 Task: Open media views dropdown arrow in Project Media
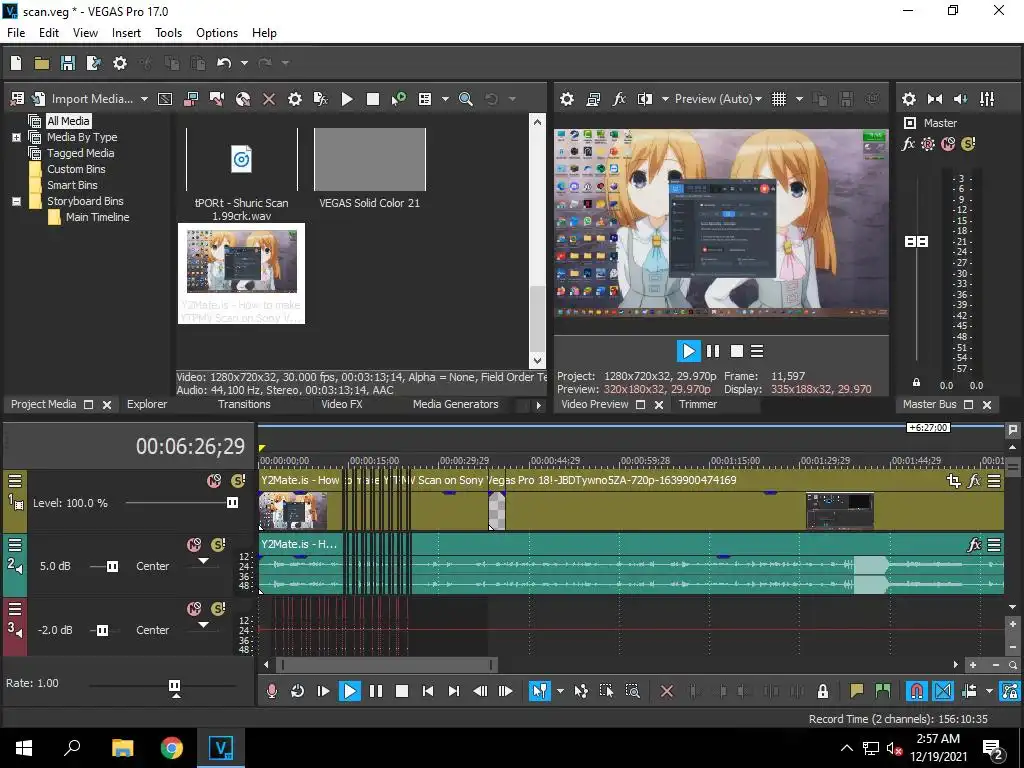point(445,99)
